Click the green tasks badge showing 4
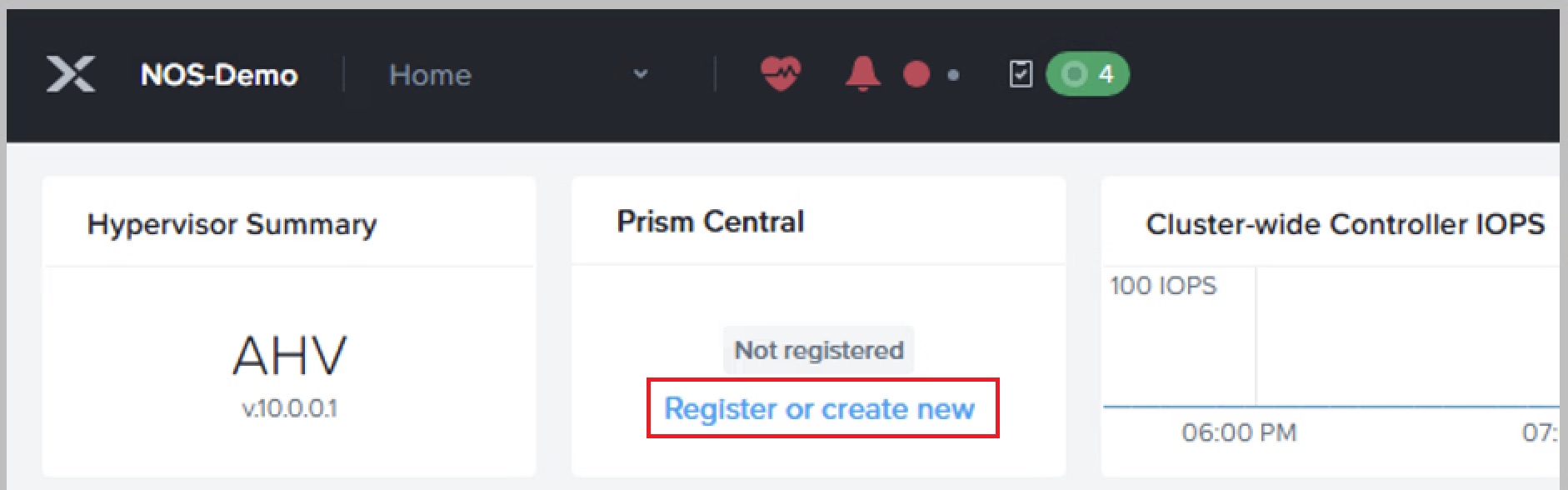The height and width of the screenshot is (490, 1568). tap(1087, 74)
